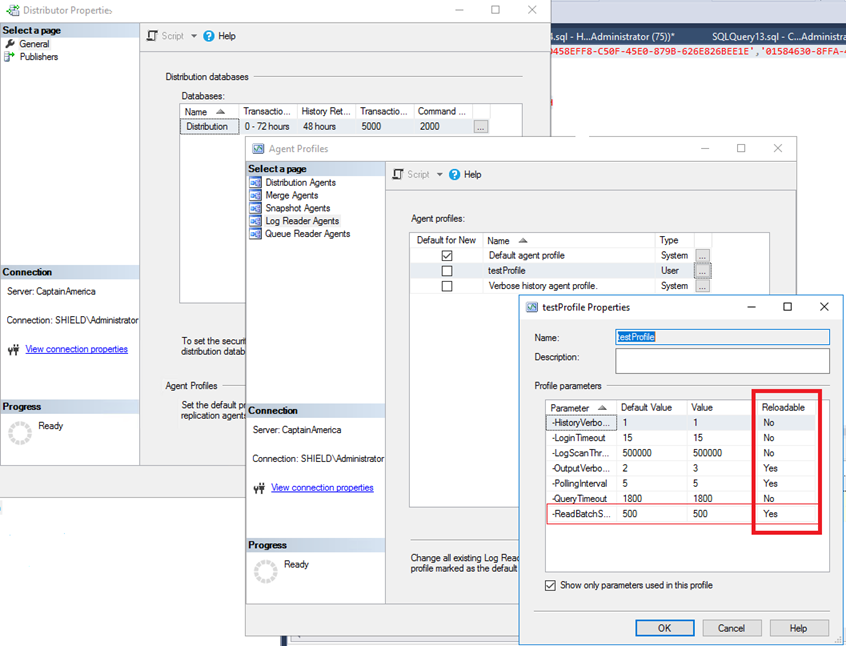Select the -PollingInterval parameter
846x646 pixels.
(x=579, y=483)
